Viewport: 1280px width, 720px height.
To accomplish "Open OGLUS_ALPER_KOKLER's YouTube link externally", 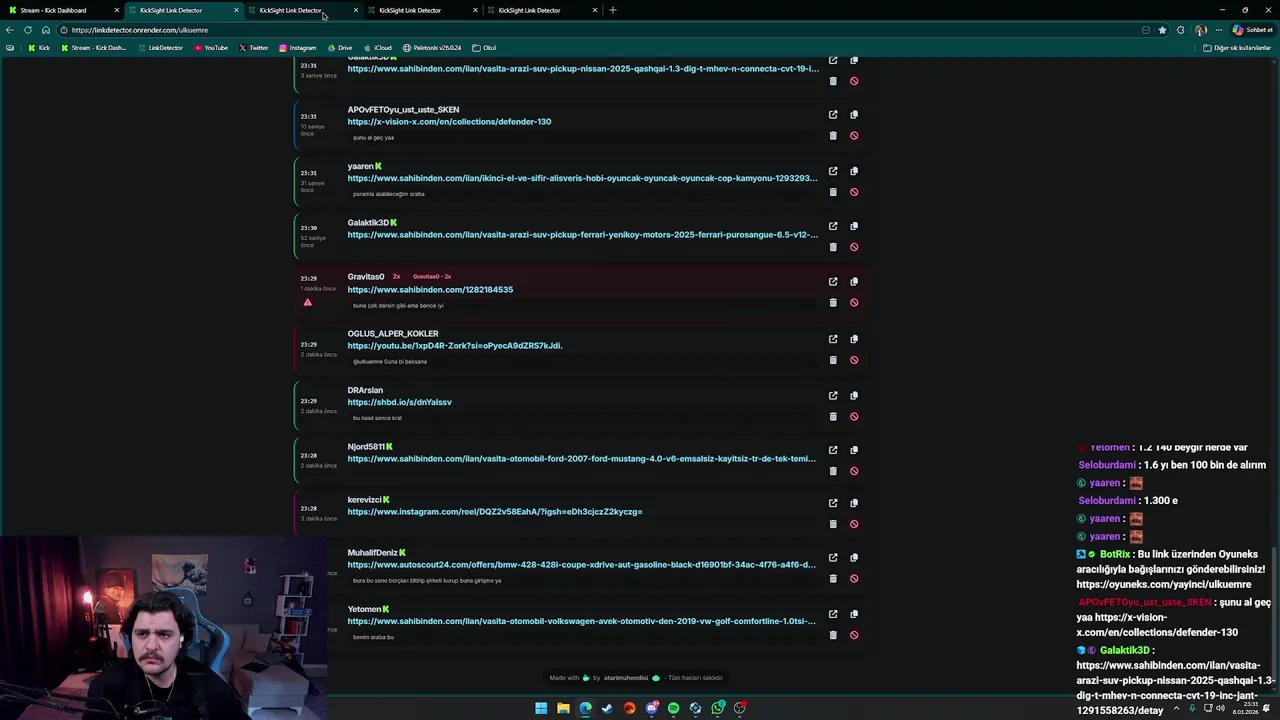I will [833, 339].
